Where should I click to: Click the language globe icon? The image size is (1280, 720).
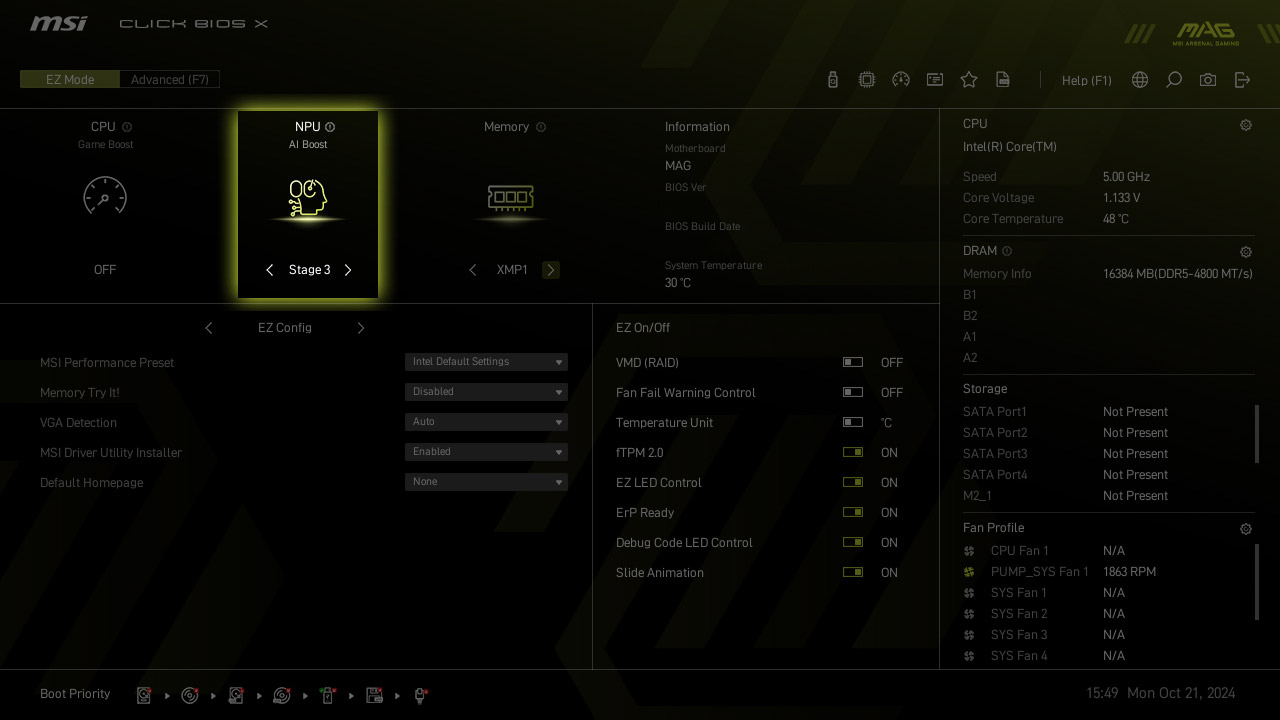[x=1140, y=80]
